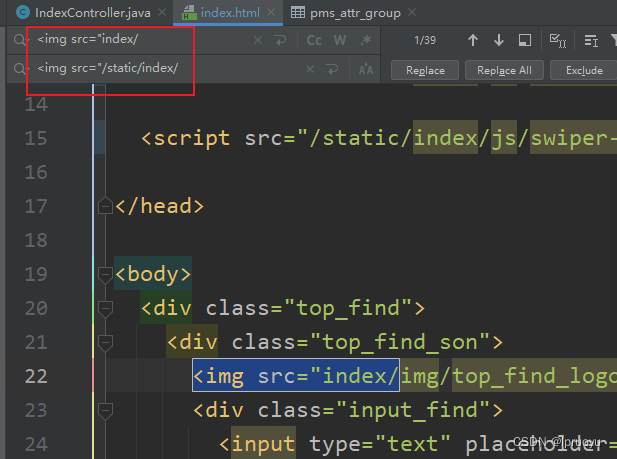Click the <input tag on line 24
Viewport: 617px width, 459px height.
pos(257,444)
